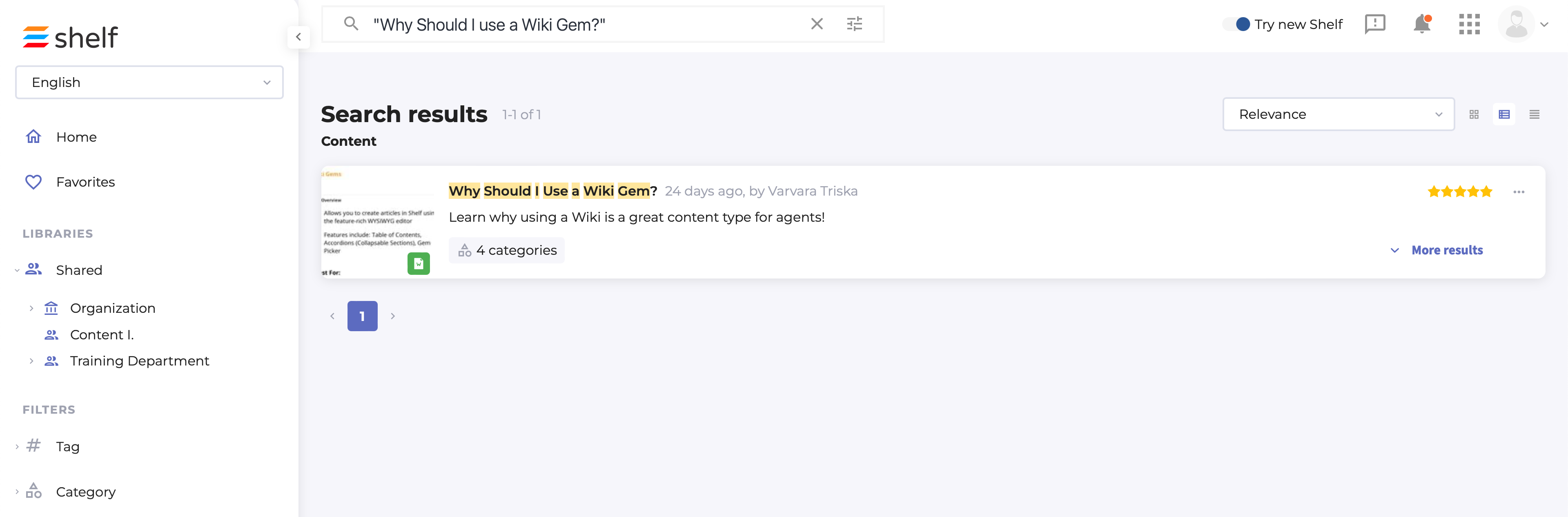The image size is (1568, 517).
Task: Collapse the left sidebar panel
Action: [x=298, y=37]
